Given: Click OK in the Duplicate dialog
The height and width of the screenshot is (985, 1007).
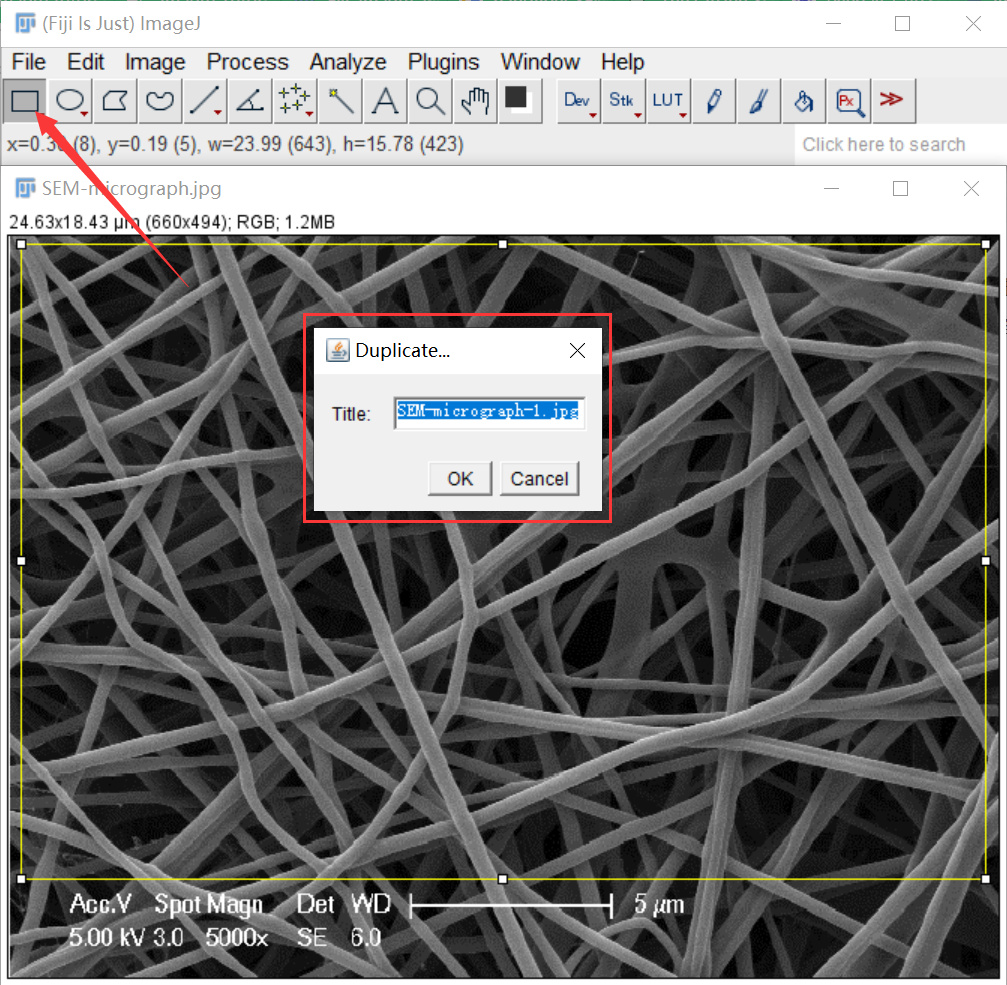Looking at the screenshot, I should [x=460, y=479].
